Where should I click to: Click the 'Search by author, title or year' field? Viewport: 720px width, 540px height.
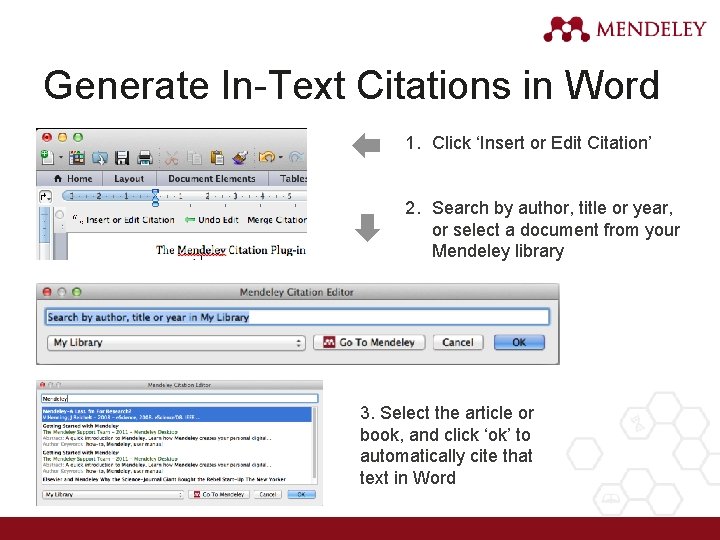[298, 317]
